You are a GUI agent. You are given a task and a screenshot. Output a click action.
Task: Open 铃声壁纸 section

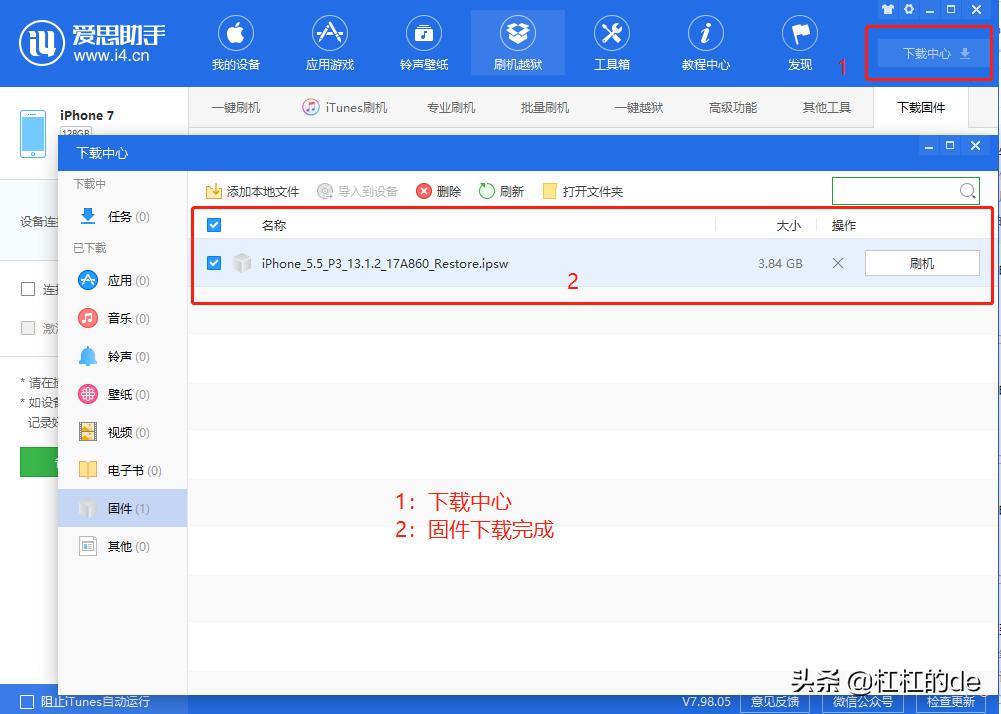pyautogui.click(x=424, y=43)
